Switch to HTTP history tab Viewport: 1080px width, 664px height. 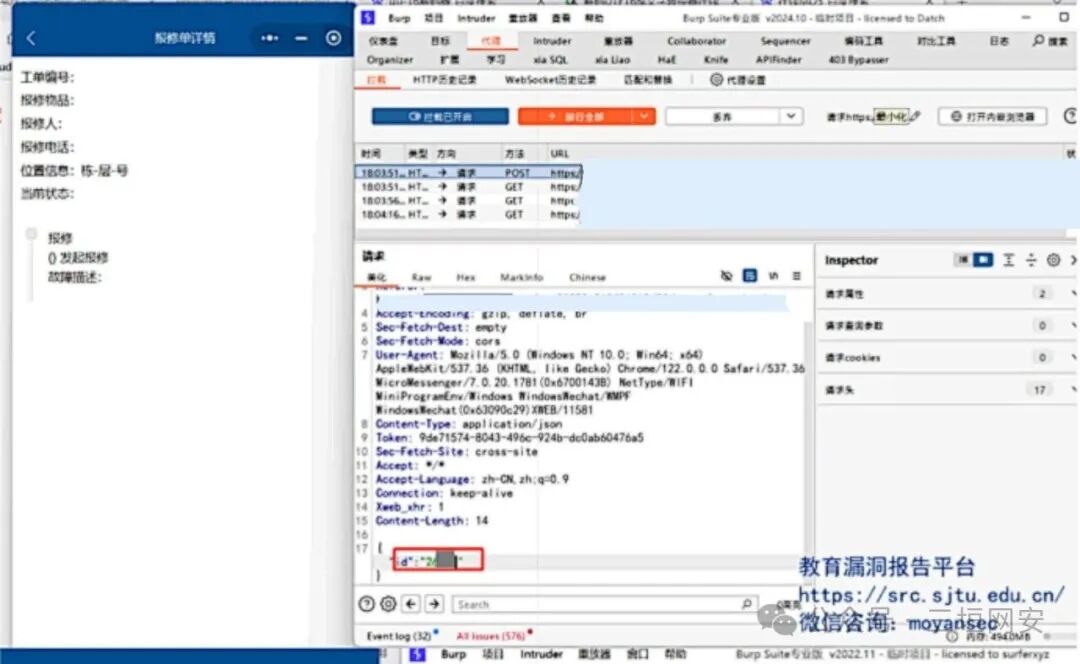point(444,80)
